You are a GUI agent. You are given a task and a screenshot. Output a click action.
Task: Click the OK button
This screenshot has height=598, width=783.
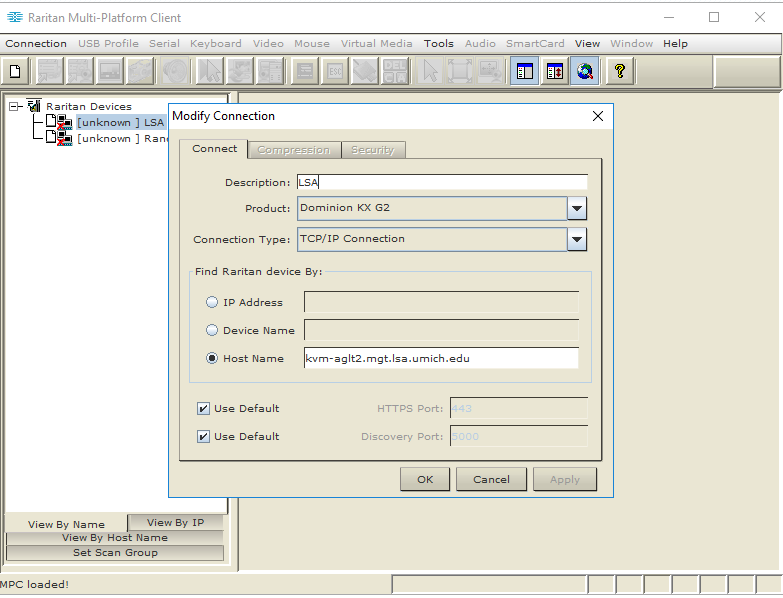[x=425, y=479]
